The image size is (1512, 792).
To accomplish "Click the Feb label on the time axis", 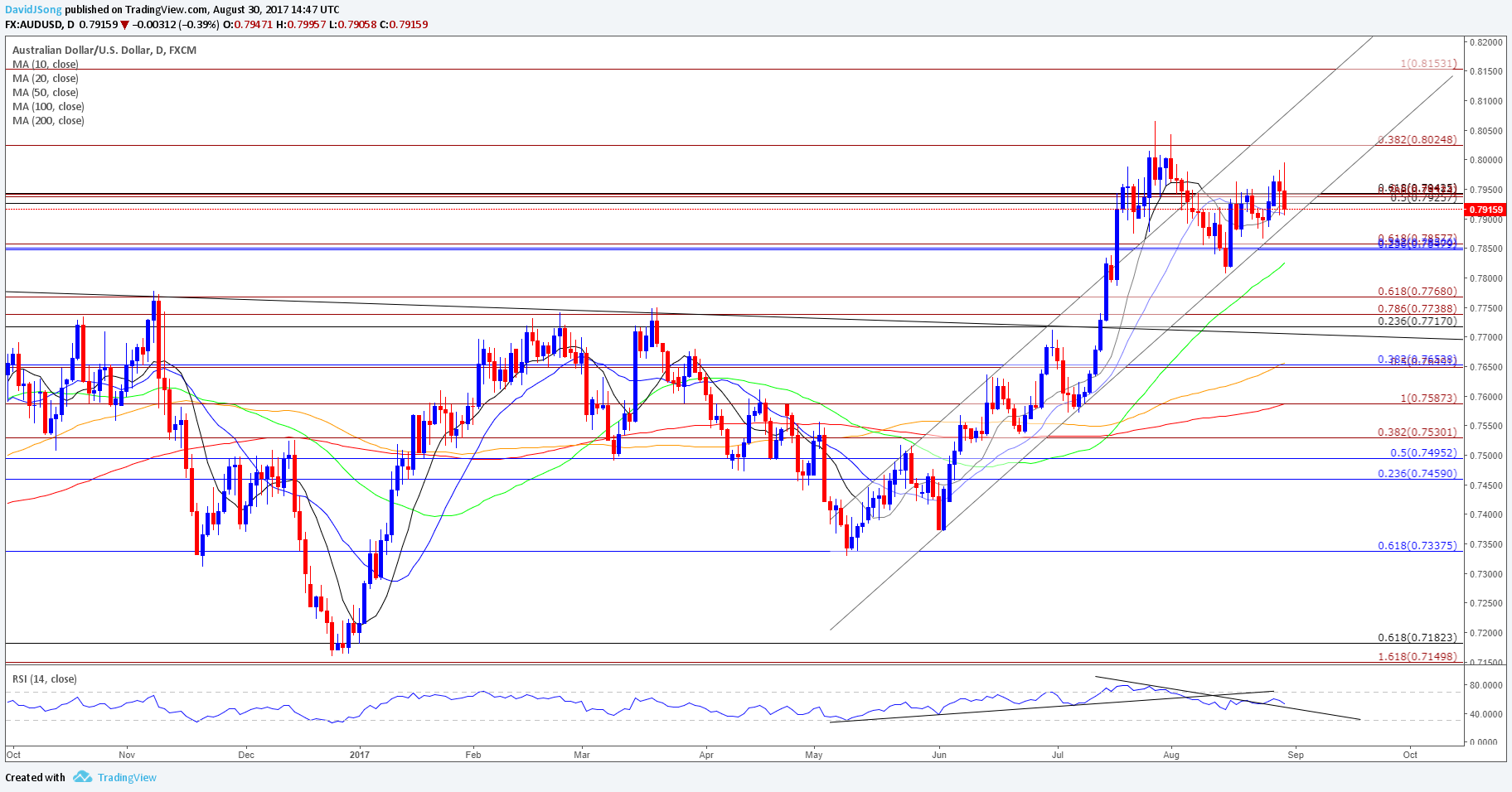I will click(473, 755).
